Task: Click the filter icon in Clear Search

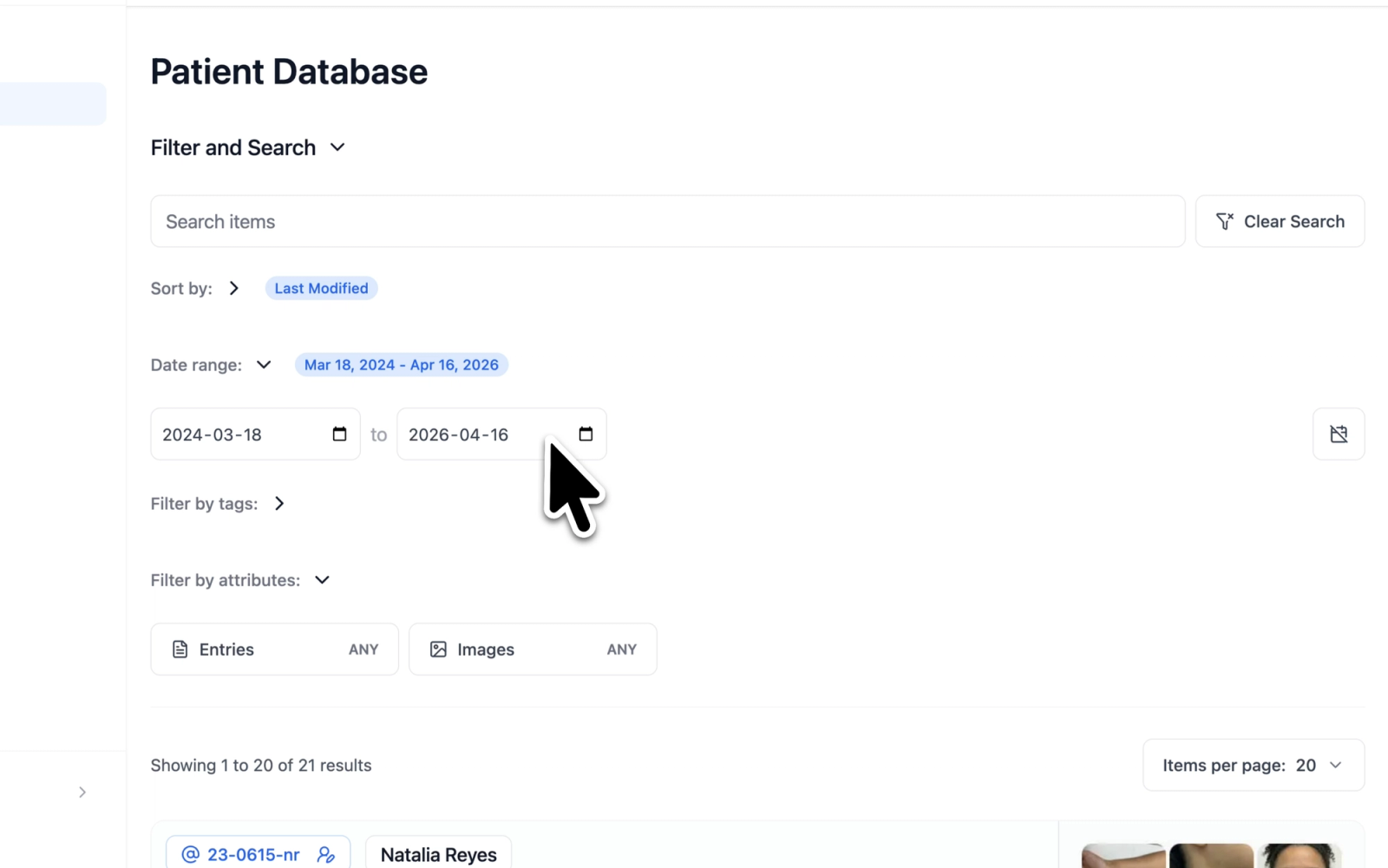Action: [1224, 221]
